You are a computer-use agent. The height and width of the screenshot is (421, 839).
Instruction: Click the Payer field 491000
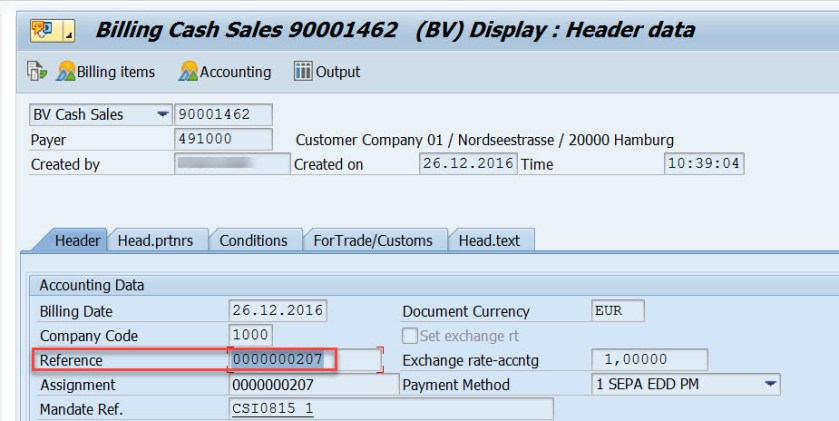tap(223, 139)
